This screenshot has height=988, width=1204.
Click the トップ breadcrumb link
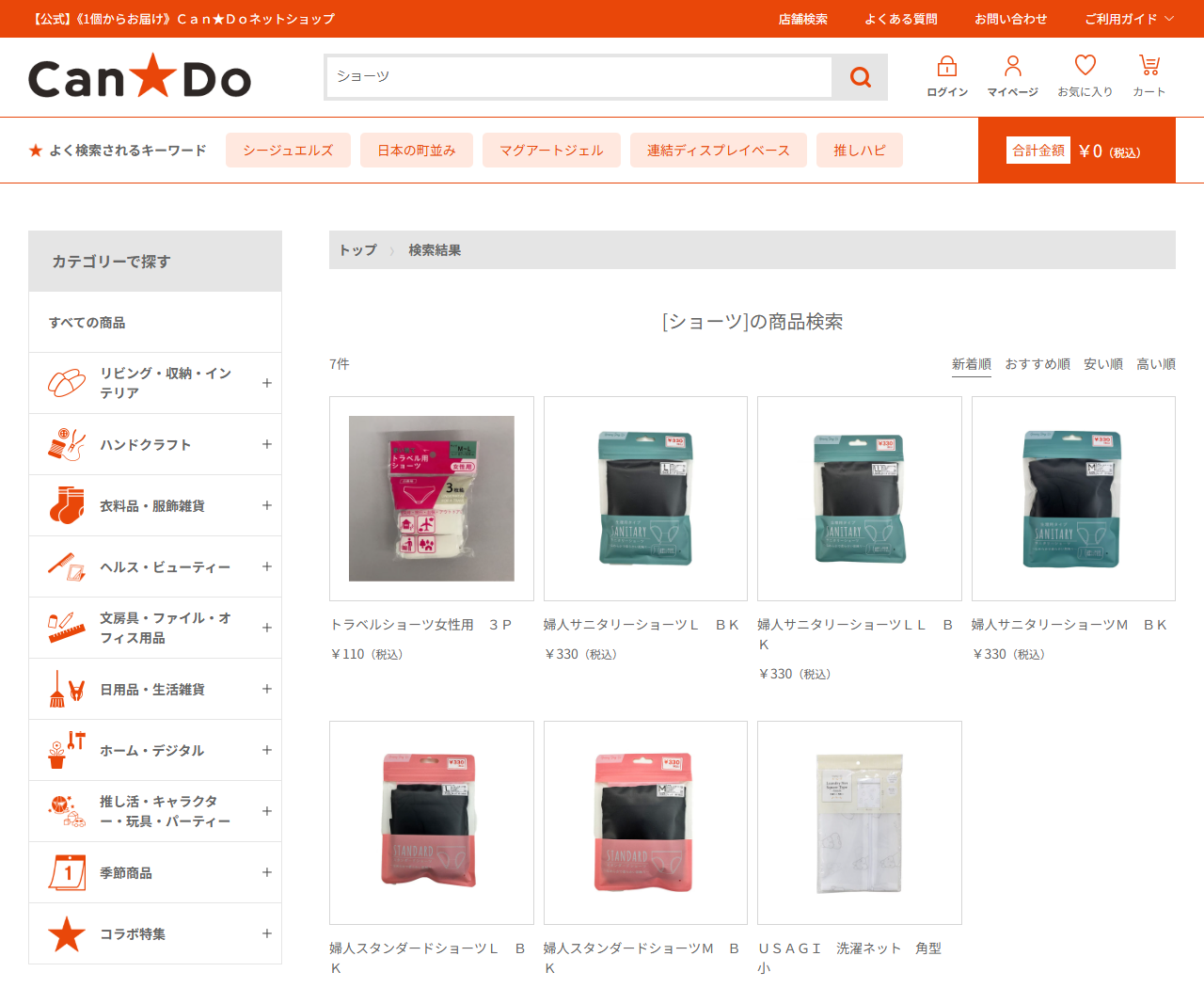(x=358, y=250)
